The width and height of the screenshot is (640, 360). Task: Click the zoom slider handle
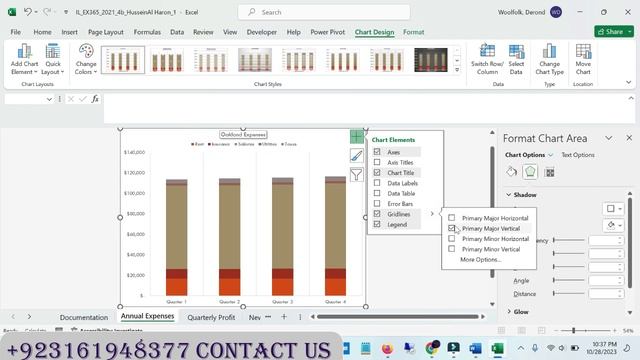tap(573, 330)
